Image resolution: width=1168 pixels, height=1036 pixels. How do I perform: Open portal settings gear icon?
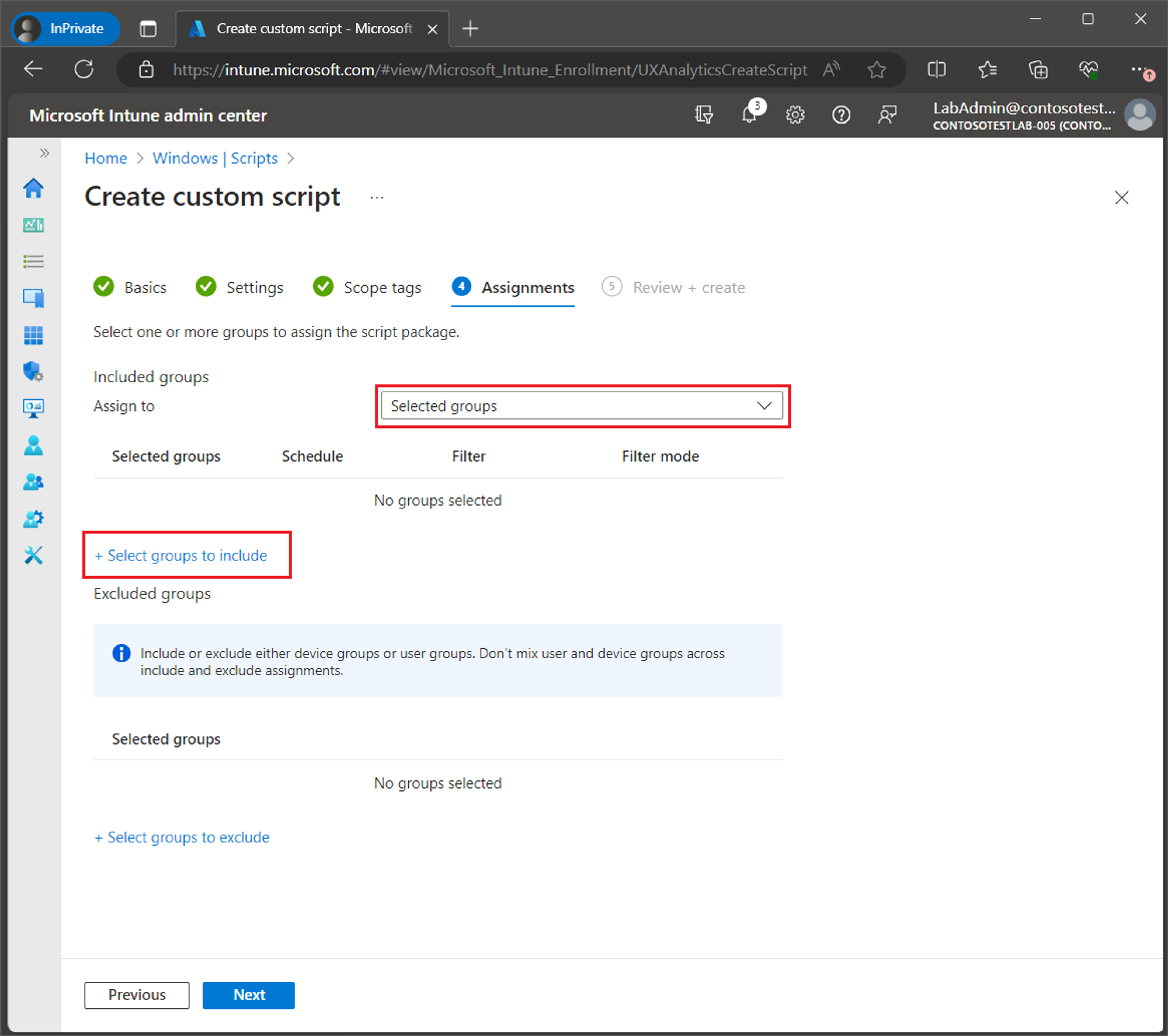(x=795, y=115)
